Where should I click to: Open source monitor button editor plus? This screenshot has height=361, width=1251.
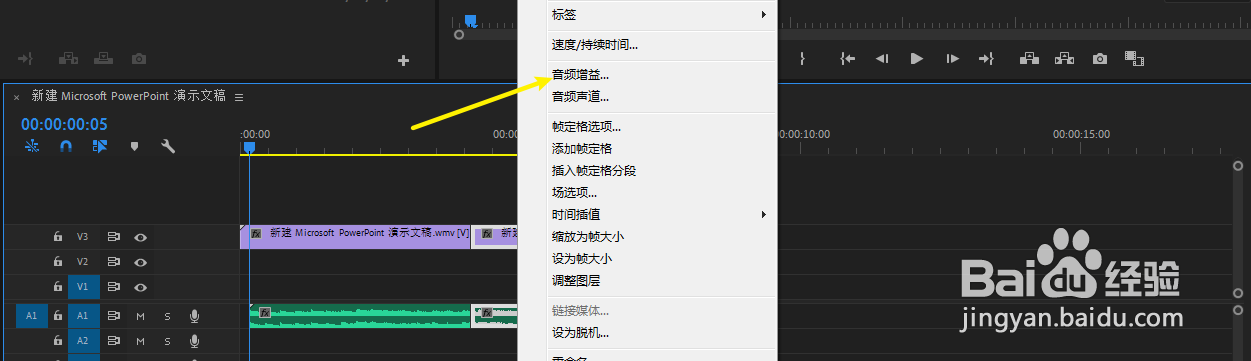click(x=404, y=60)
